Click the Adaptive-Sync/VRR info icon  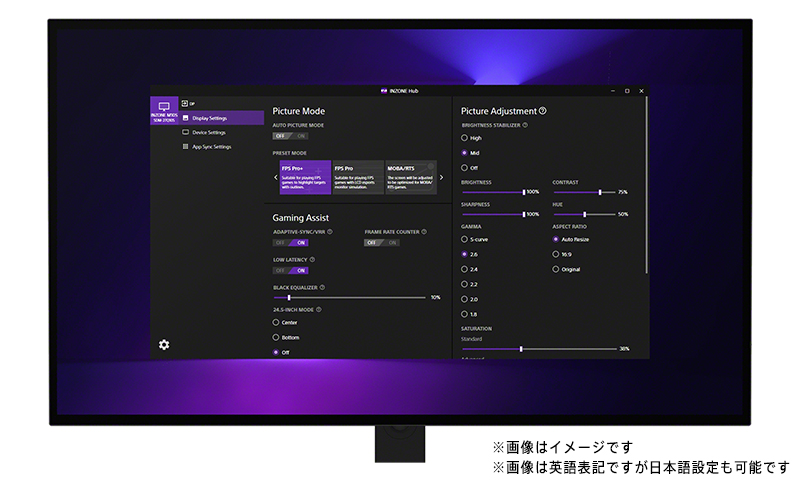click(331, 232)
